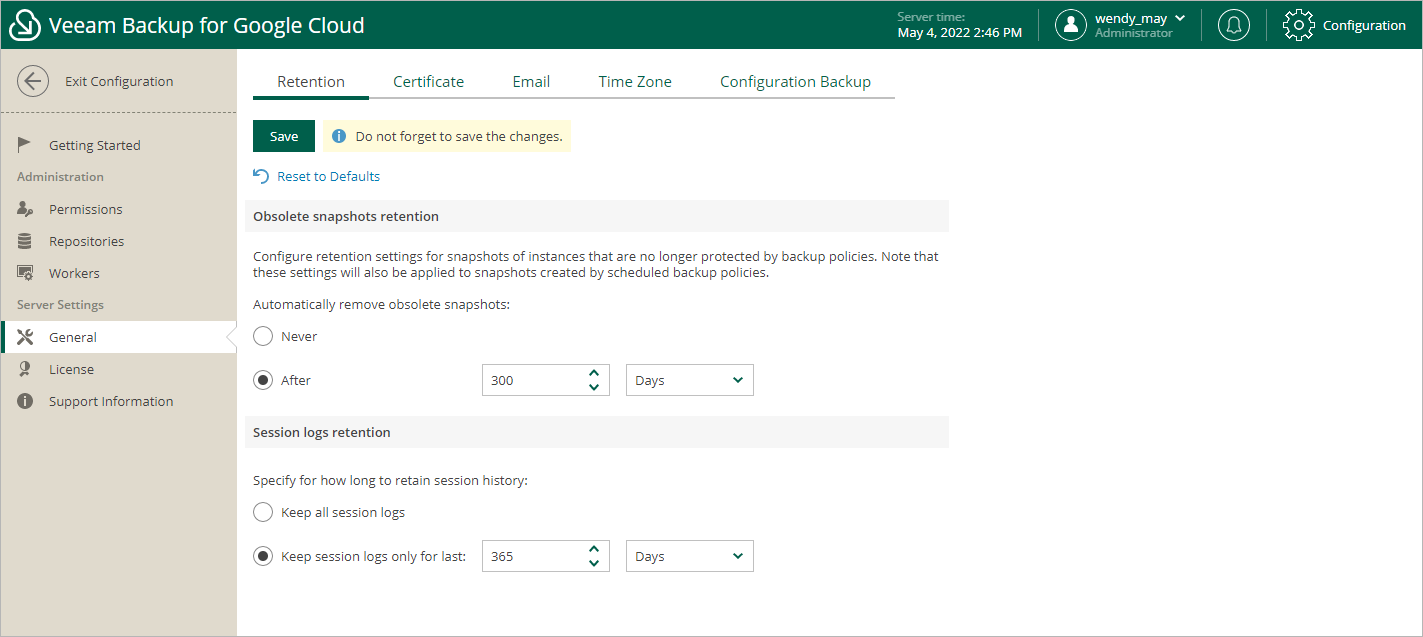The height and width of the screenshot is (637, 1423).
Task: Click the session logs field showing 365
Action: click(545, 556)
